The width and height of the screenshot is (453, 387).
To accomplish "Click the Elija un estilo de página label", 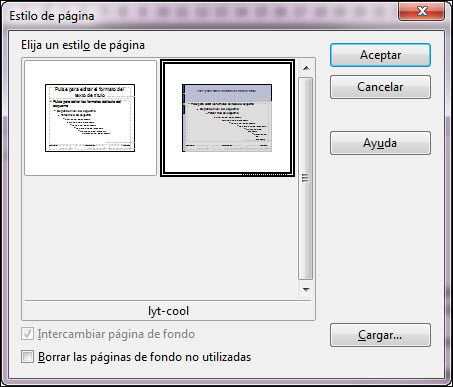I will coord(83,45).
